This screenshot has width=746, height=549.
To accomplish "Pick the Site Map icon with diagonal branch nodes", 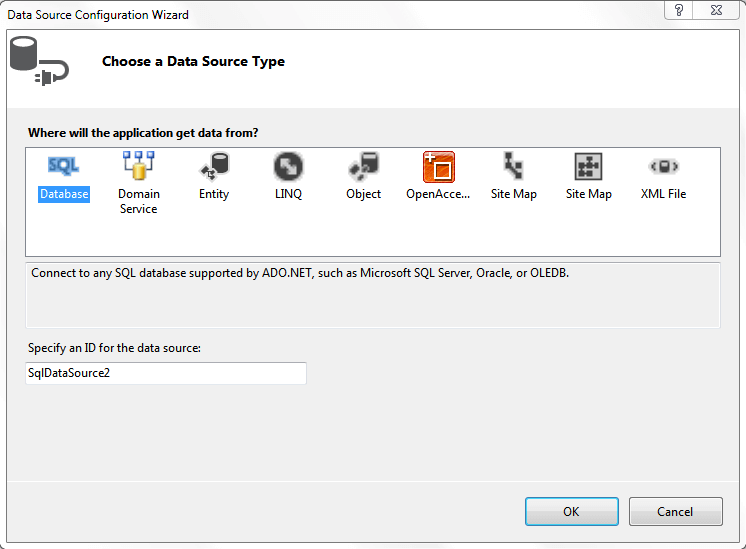I will 513,166.
